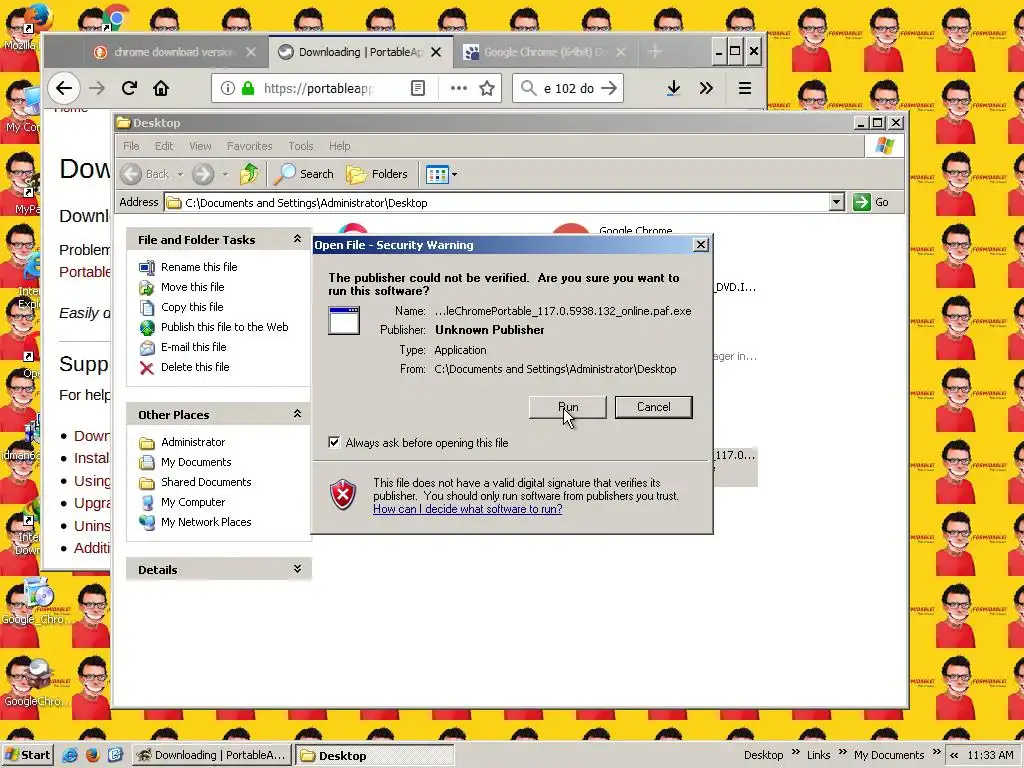Click the Up folder icon in Explorer

point(249,174)
